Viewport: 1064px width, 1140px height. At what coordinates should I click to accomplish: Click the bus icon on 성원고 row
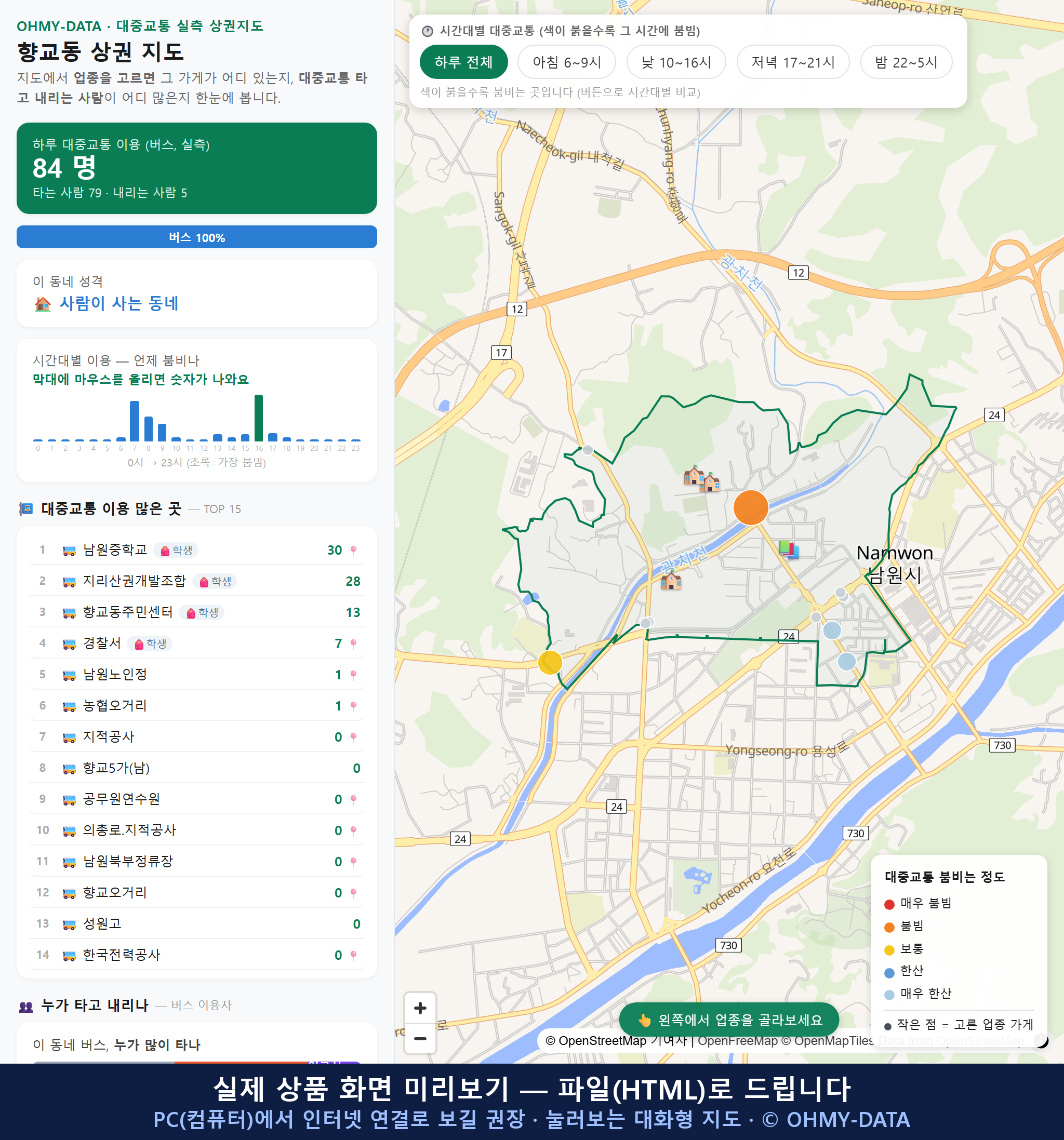click(69, 925)
